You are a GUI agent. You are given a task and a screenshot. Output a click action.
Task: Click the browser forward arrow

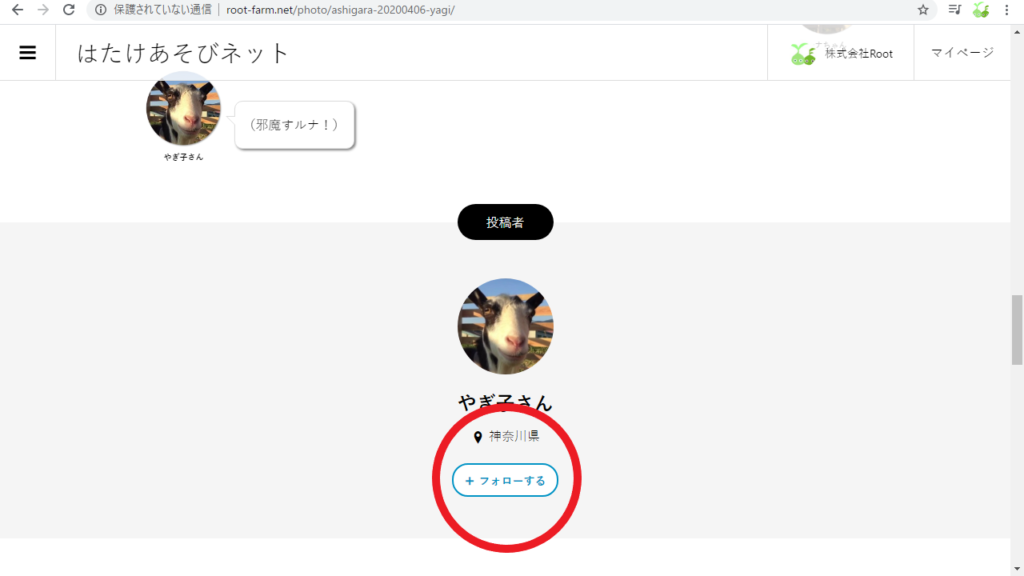point(43,10)
